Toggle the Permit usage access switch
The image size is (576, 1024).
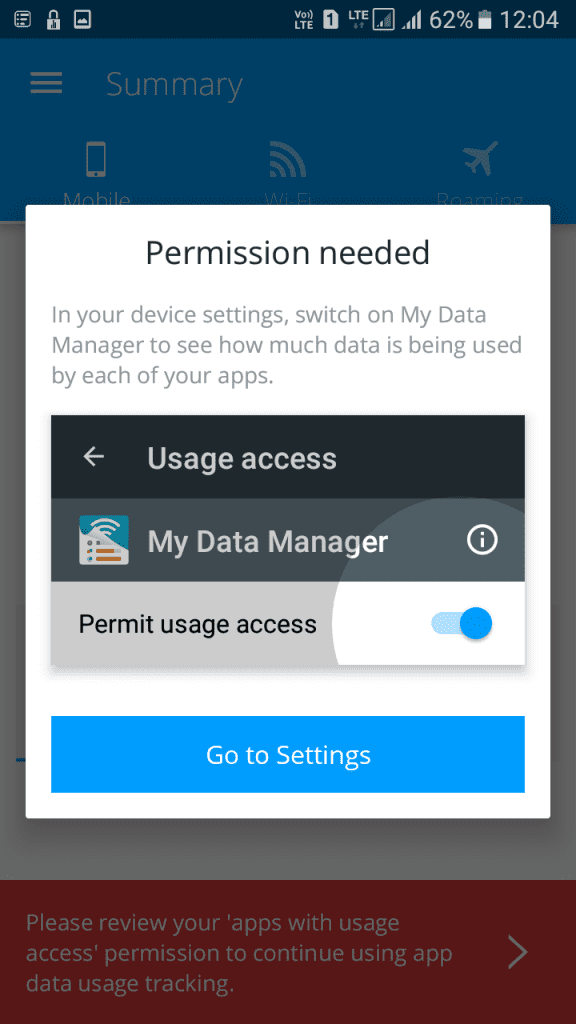coord(462,624)
